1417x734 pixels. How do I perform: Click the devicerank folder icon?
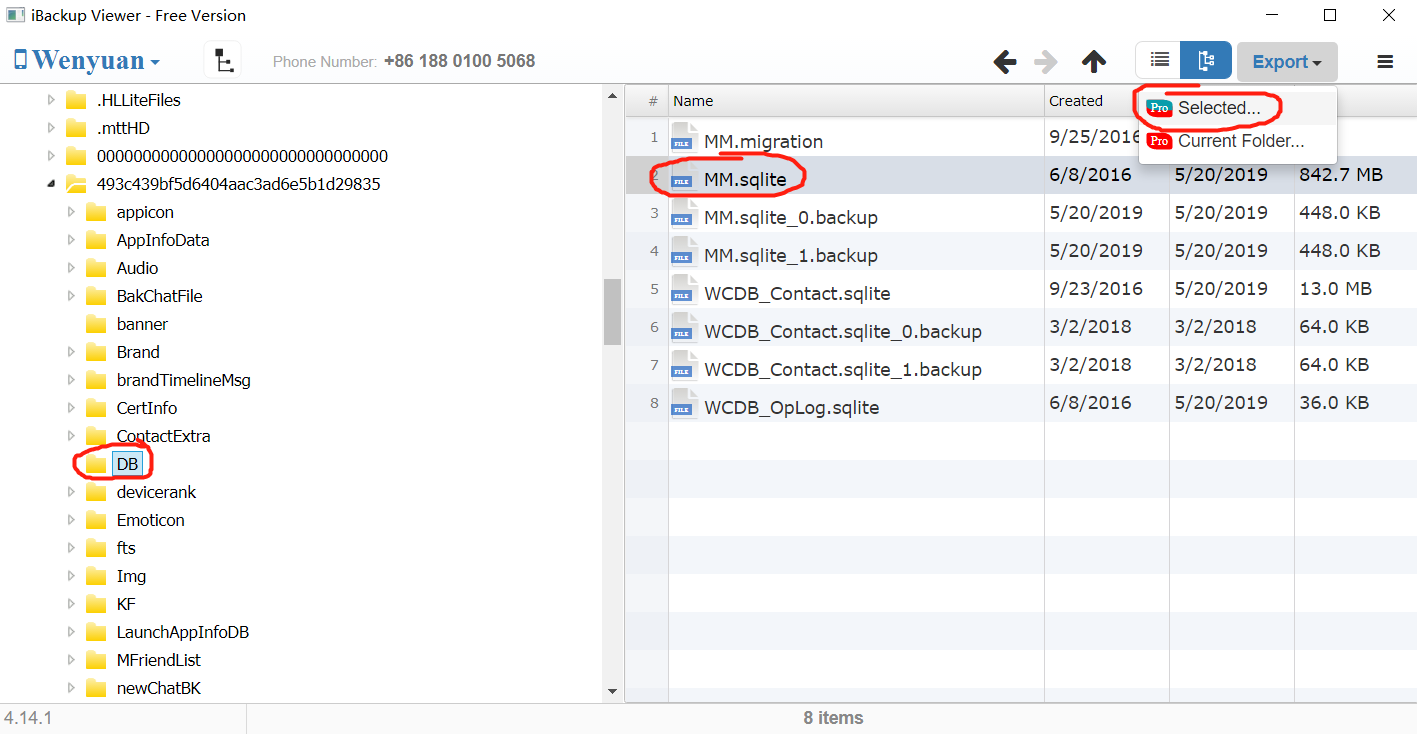[x=96, y=492]
